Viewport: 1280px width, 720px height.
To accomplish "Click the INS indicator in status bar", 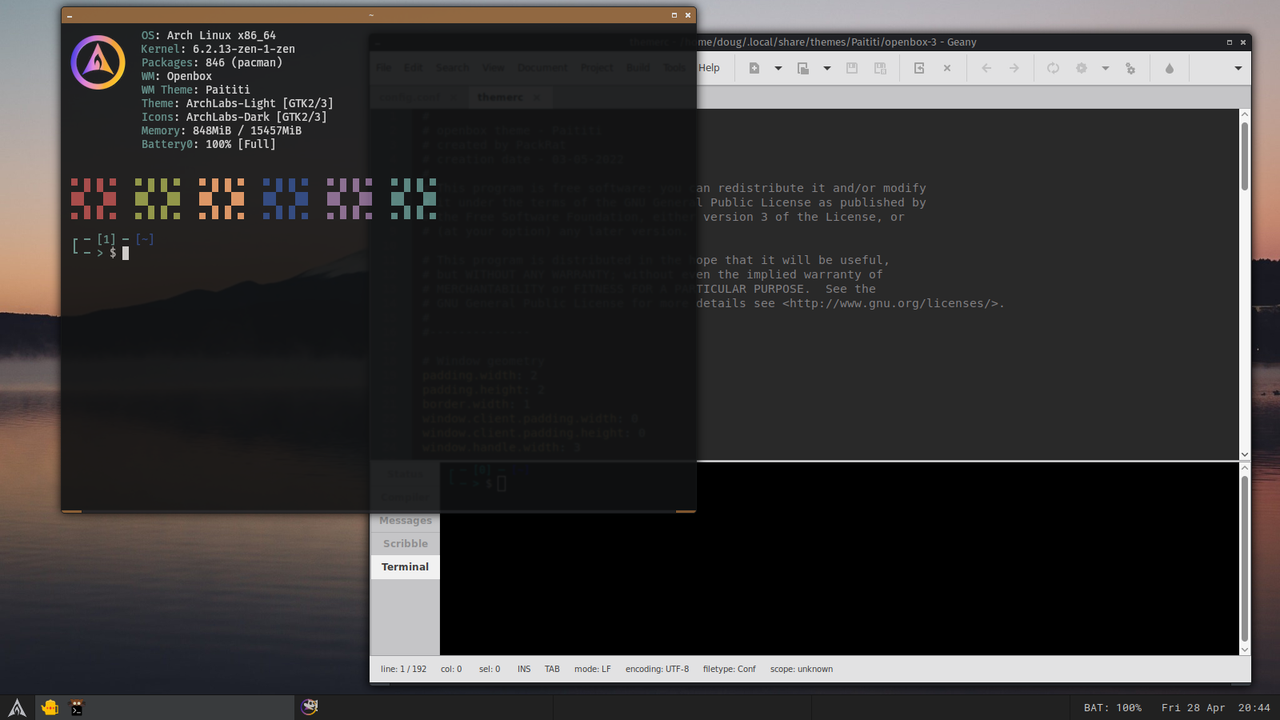I will 524,669.
